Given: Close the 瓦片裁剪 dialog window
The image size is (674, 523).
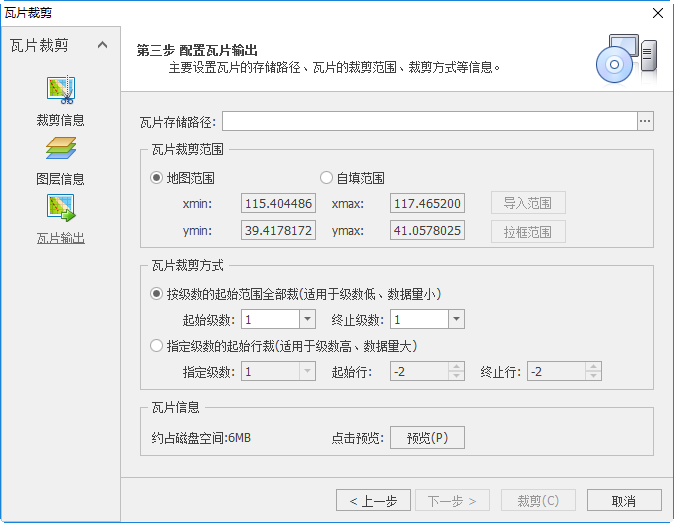Looking at the screenshot, I should point(657,13).
